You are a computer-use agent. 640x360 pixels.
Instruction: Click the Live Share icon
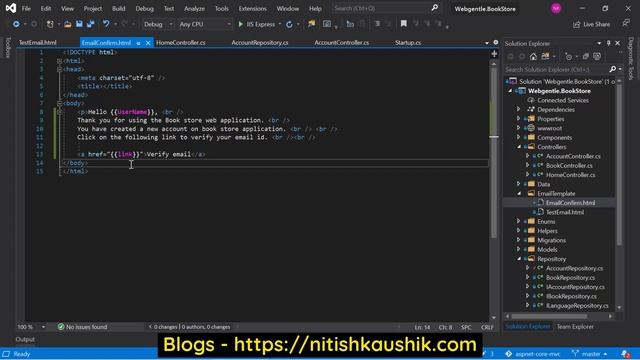point(576,24)
